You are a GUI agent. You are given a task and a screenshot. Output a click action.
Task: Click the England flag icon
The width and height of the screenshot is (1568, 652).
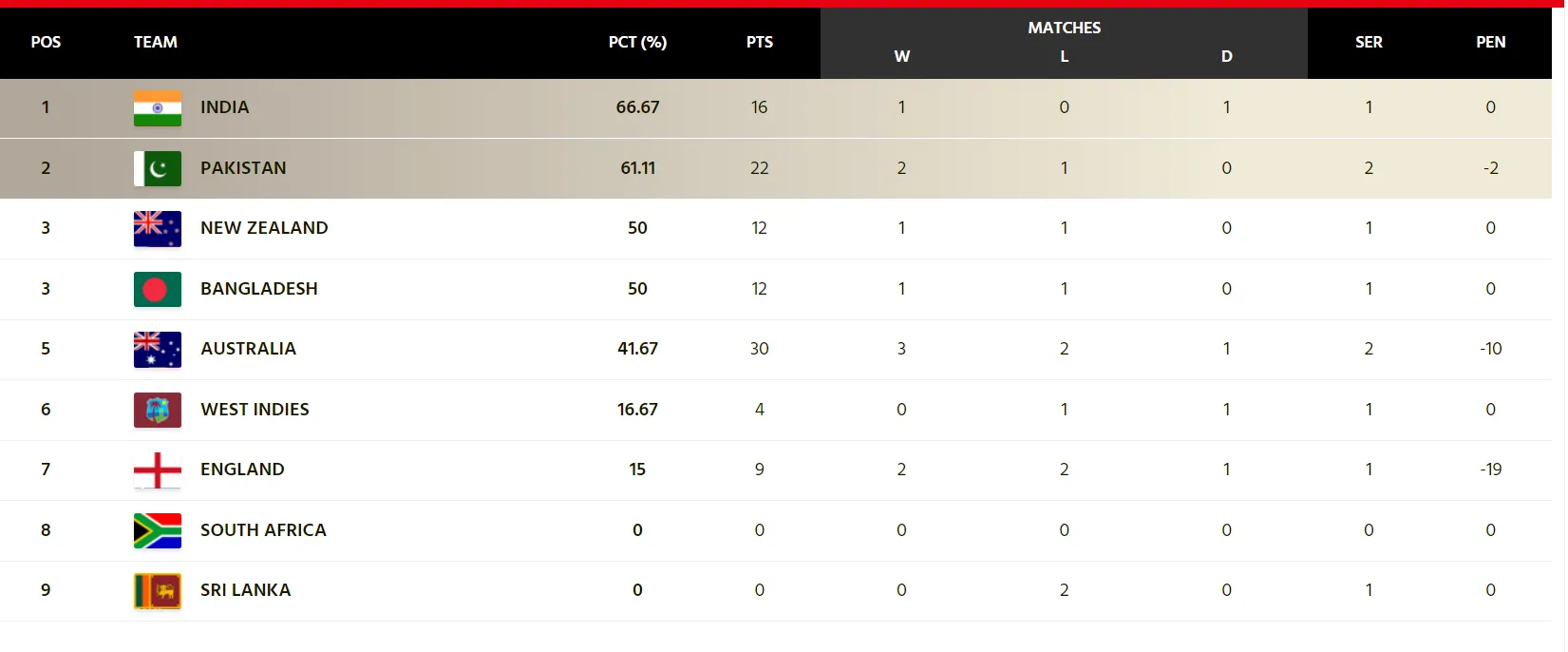pos(158,470)
